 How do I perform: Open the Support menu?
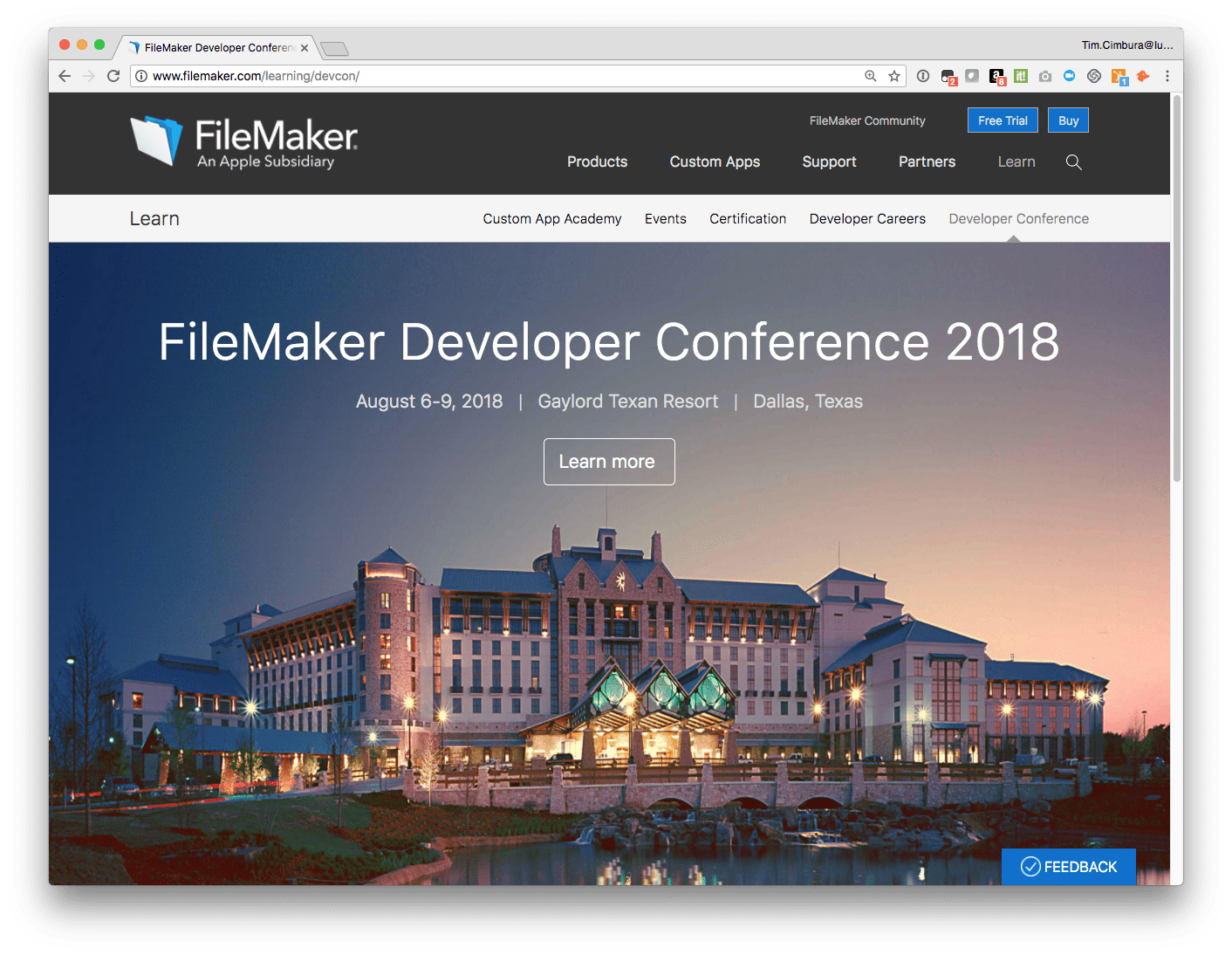tap(830, 162)
